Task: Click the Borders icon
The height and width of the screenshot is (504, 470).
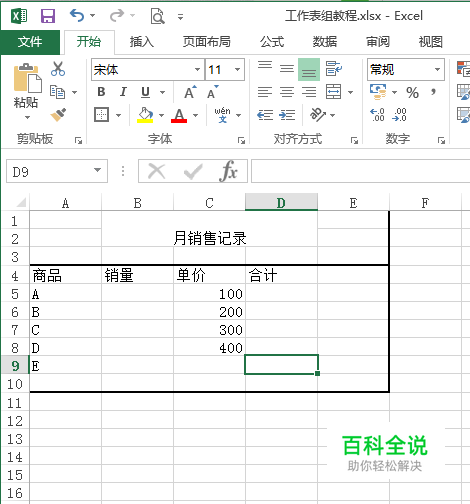Action: coord(101,115)
